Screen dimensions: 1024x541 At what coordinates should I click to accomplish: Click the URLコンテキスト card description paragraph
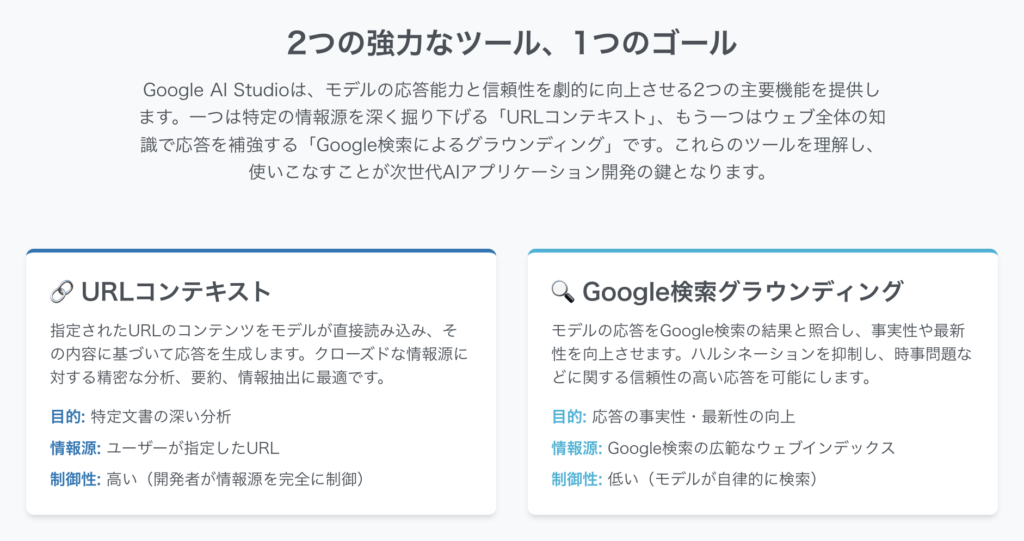point(259,353)
